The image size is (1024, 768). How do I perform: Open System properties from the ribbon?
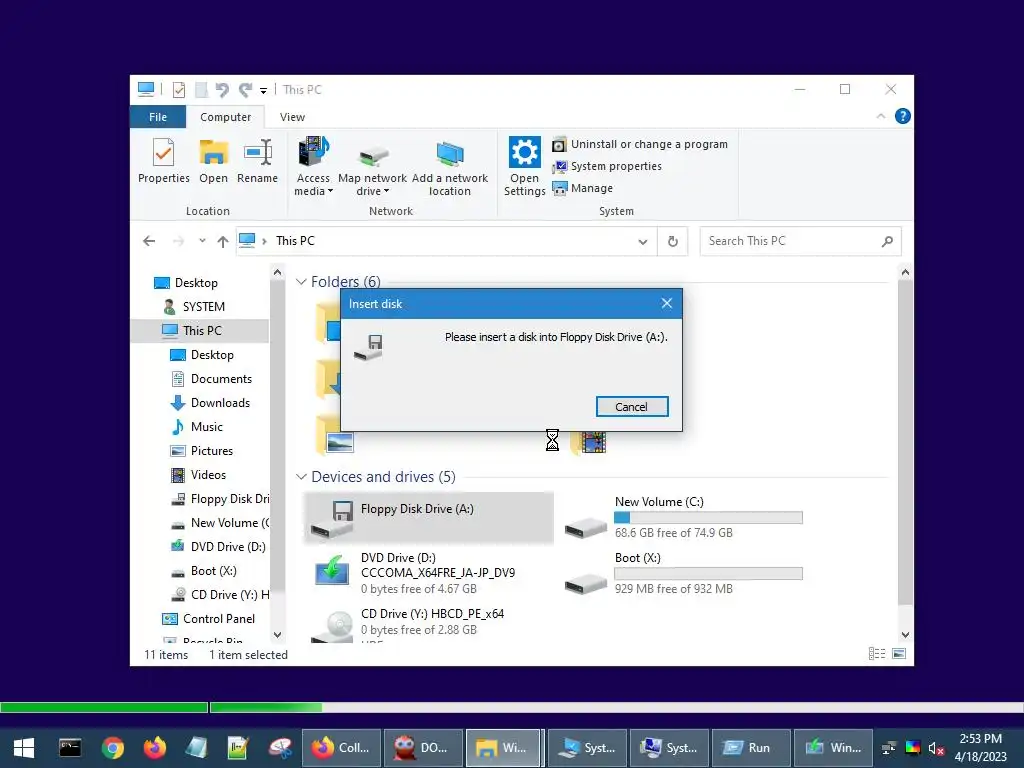[607, 167]
